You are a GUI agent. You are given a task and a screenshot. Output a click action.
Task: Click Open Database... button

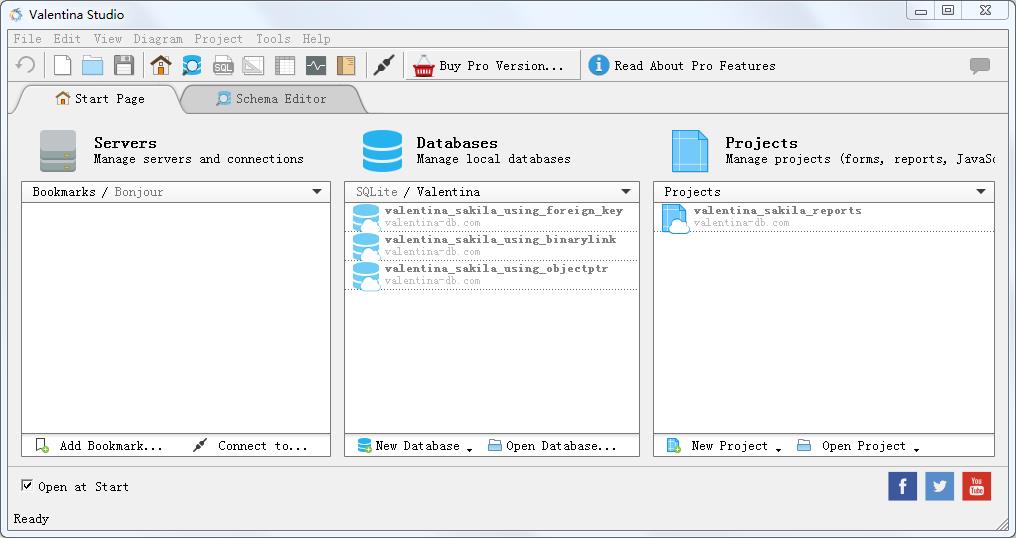552,446
